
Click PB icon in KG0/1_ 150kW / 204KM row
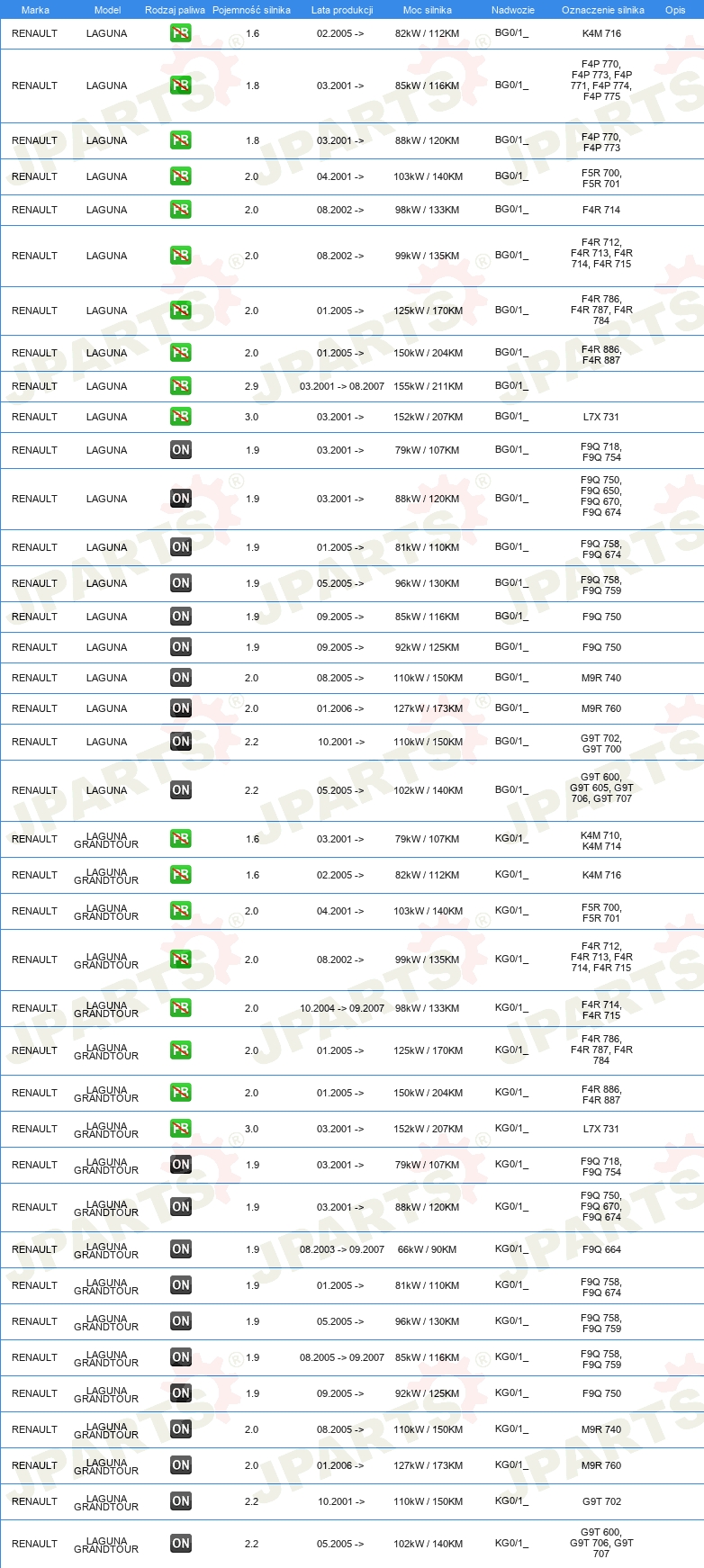(x=181, y=1093)
